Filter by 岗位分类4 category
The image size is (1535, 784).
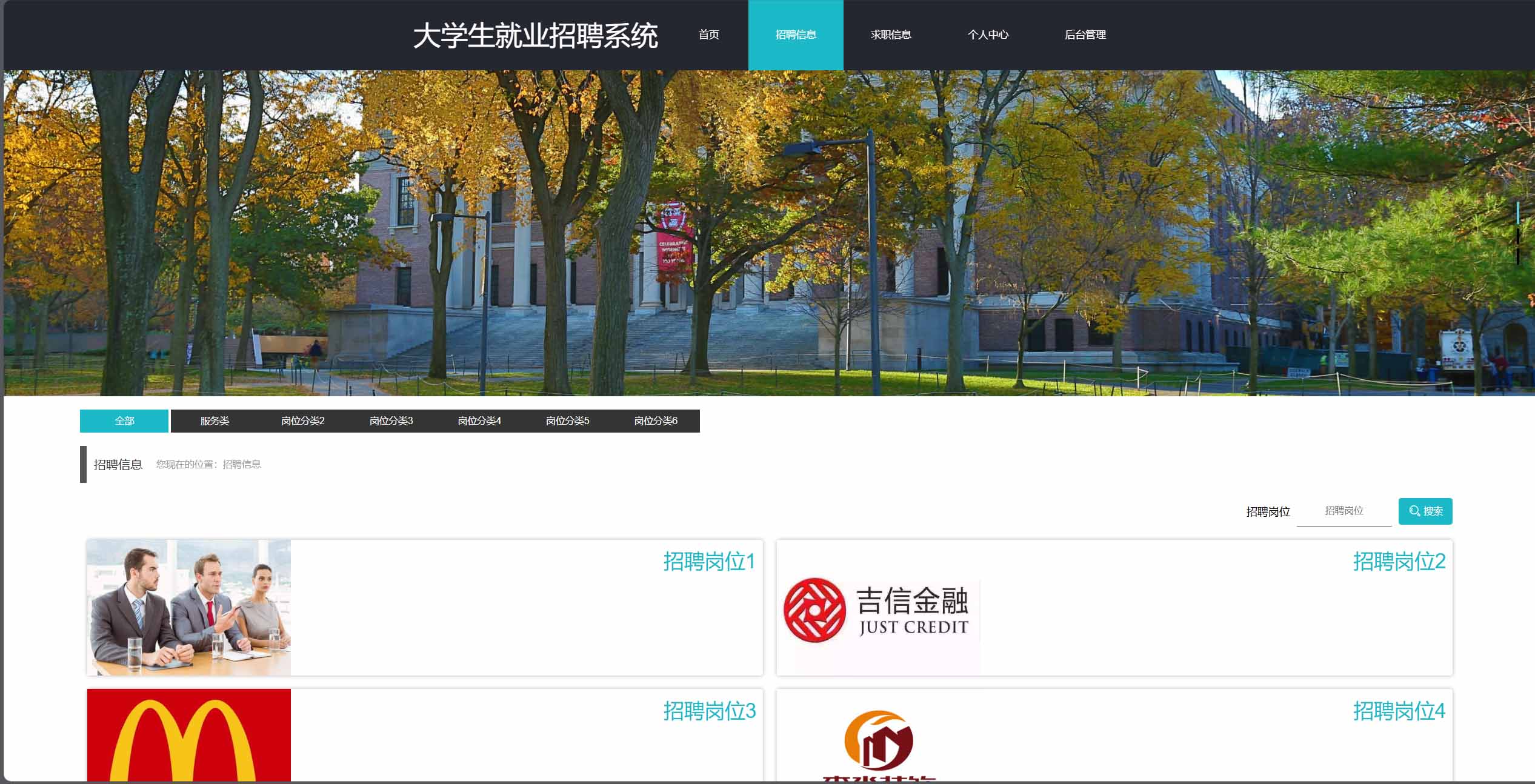coord(479,420)
